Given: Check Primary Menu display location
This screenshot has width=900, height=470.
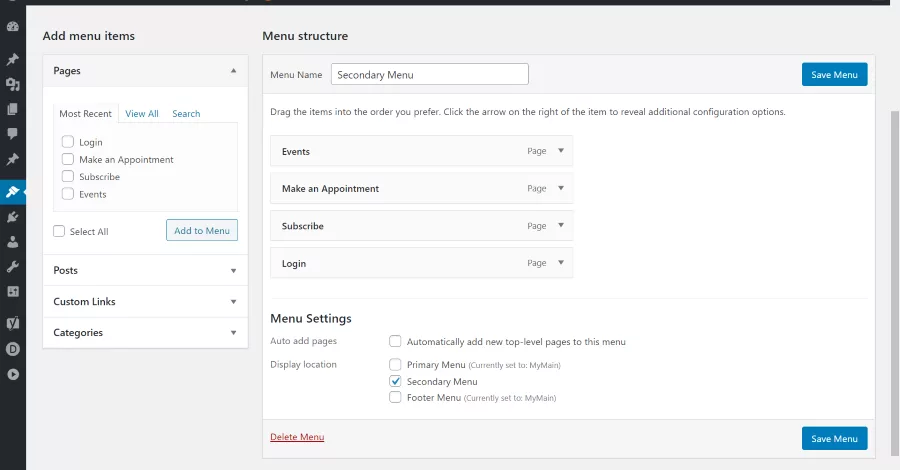Looking at the screenshot, I should pos(395,364).
